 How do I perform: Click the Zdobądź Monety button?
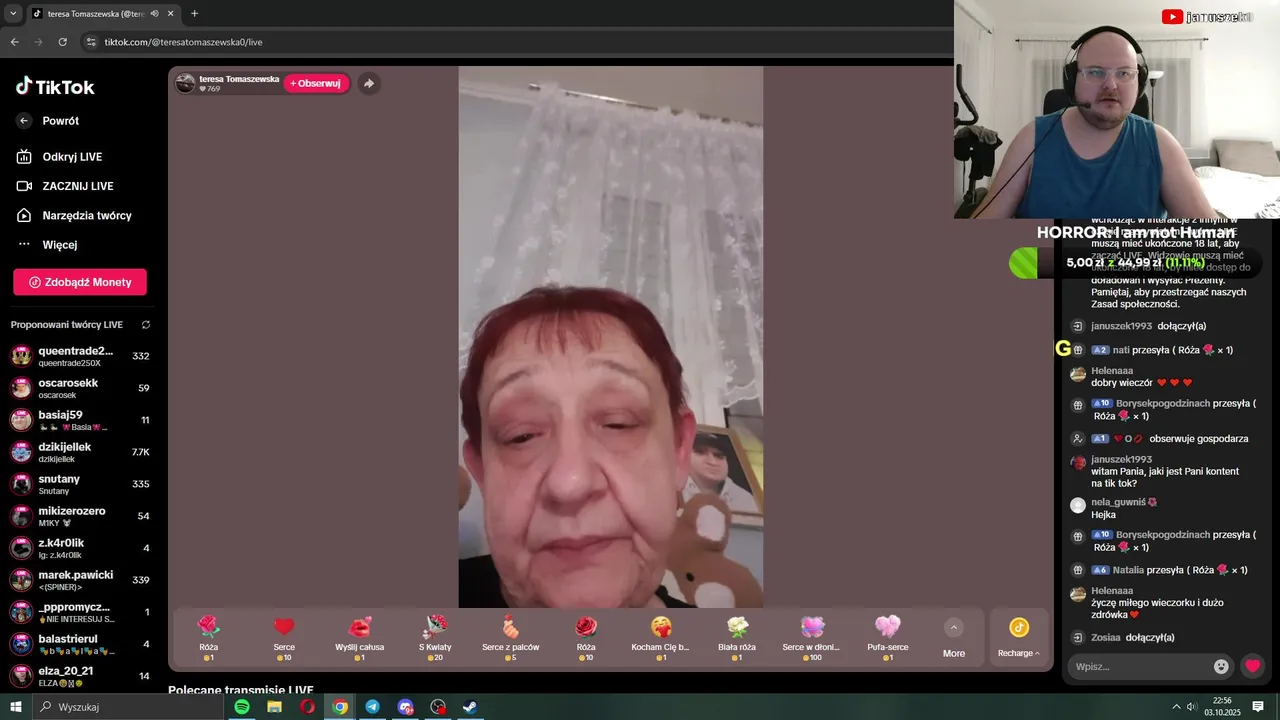click(80, 282)
